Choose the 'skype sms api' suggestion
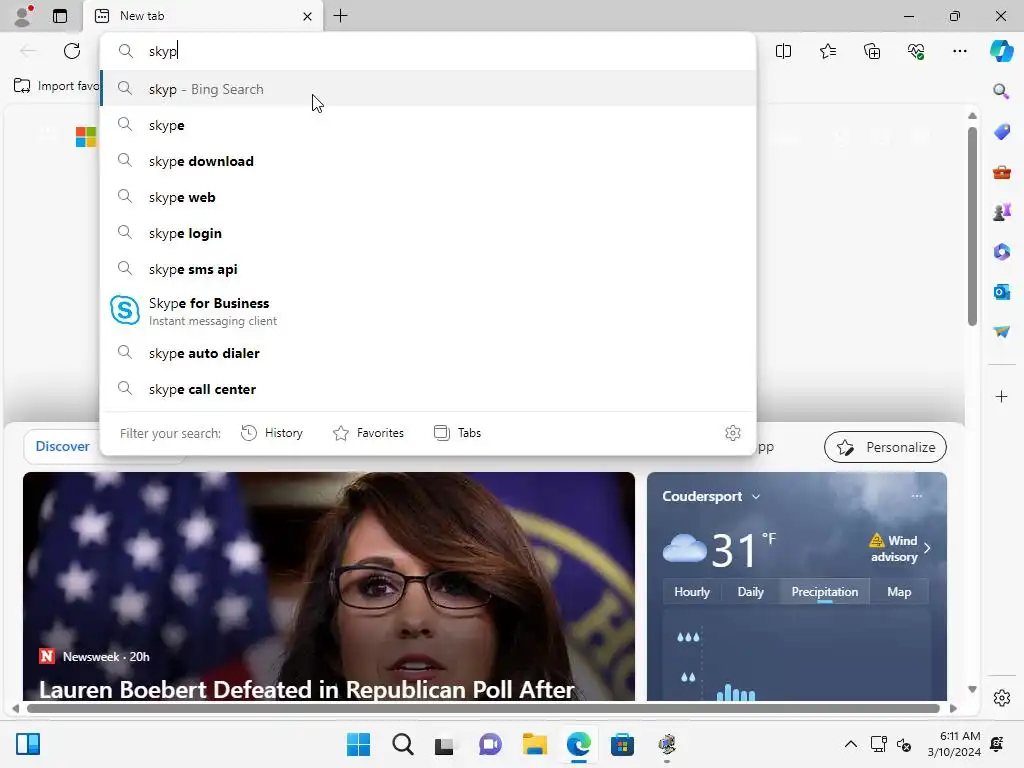This screenshot has width=1024, height=768. (x=428, y=268)
